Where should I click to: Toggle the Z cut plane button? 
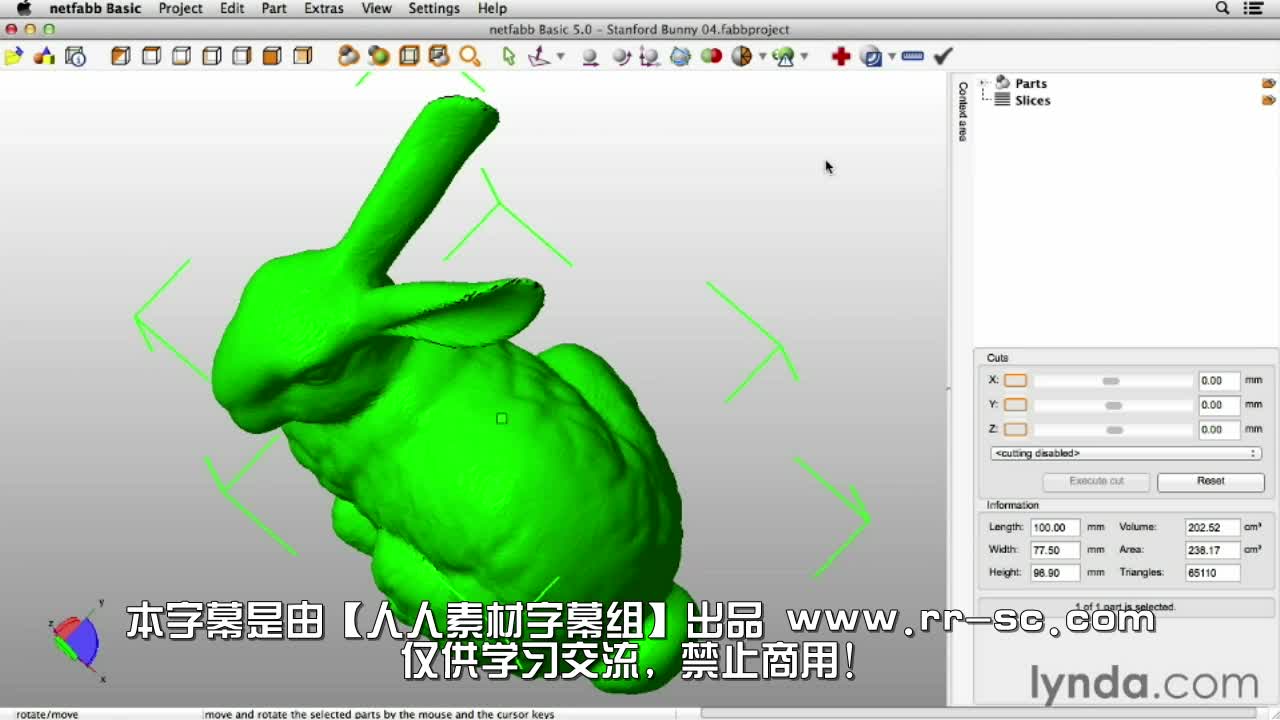point(1015,429)
